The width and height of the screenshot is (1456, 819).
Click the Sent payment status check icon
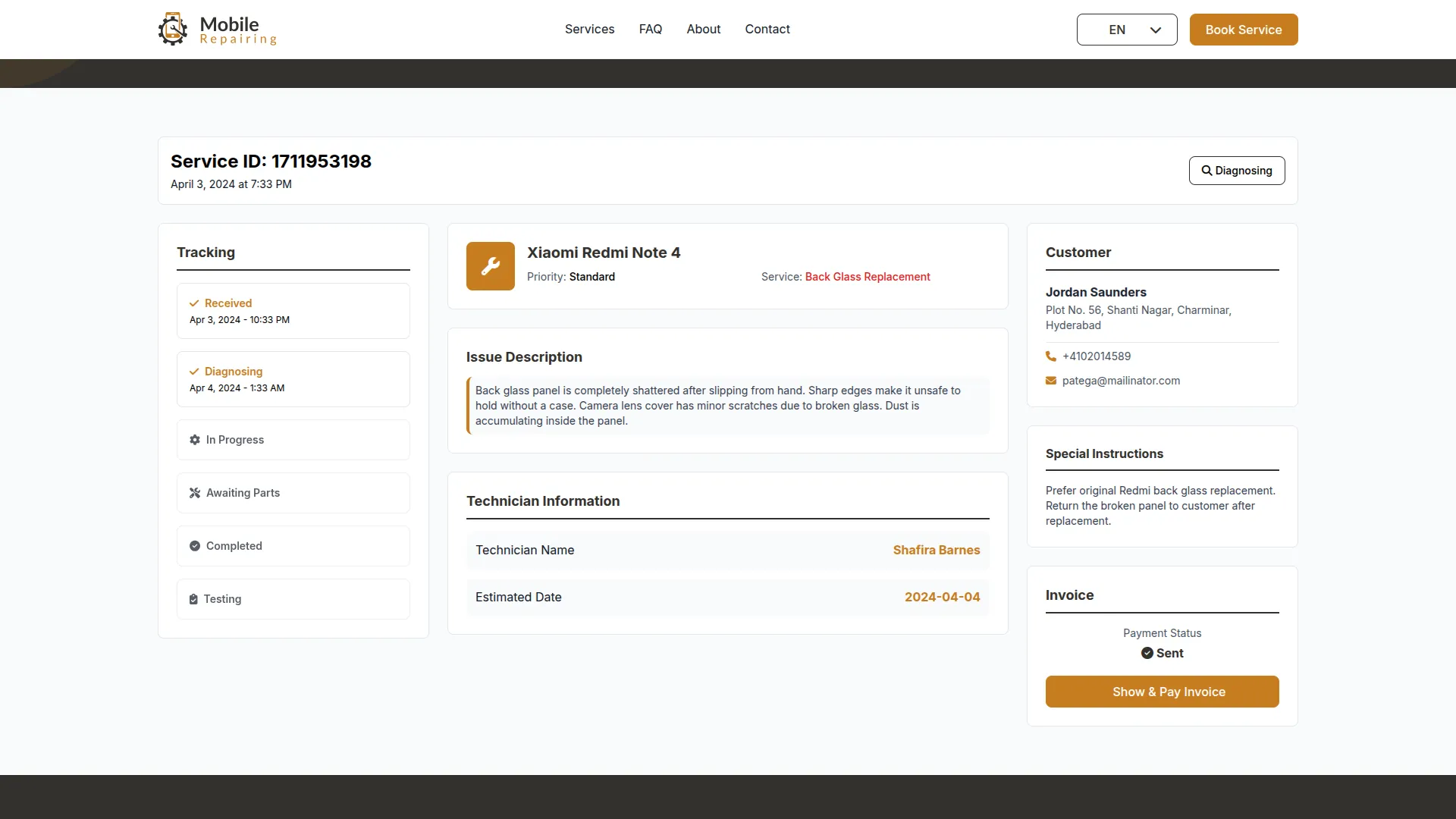1147,653
